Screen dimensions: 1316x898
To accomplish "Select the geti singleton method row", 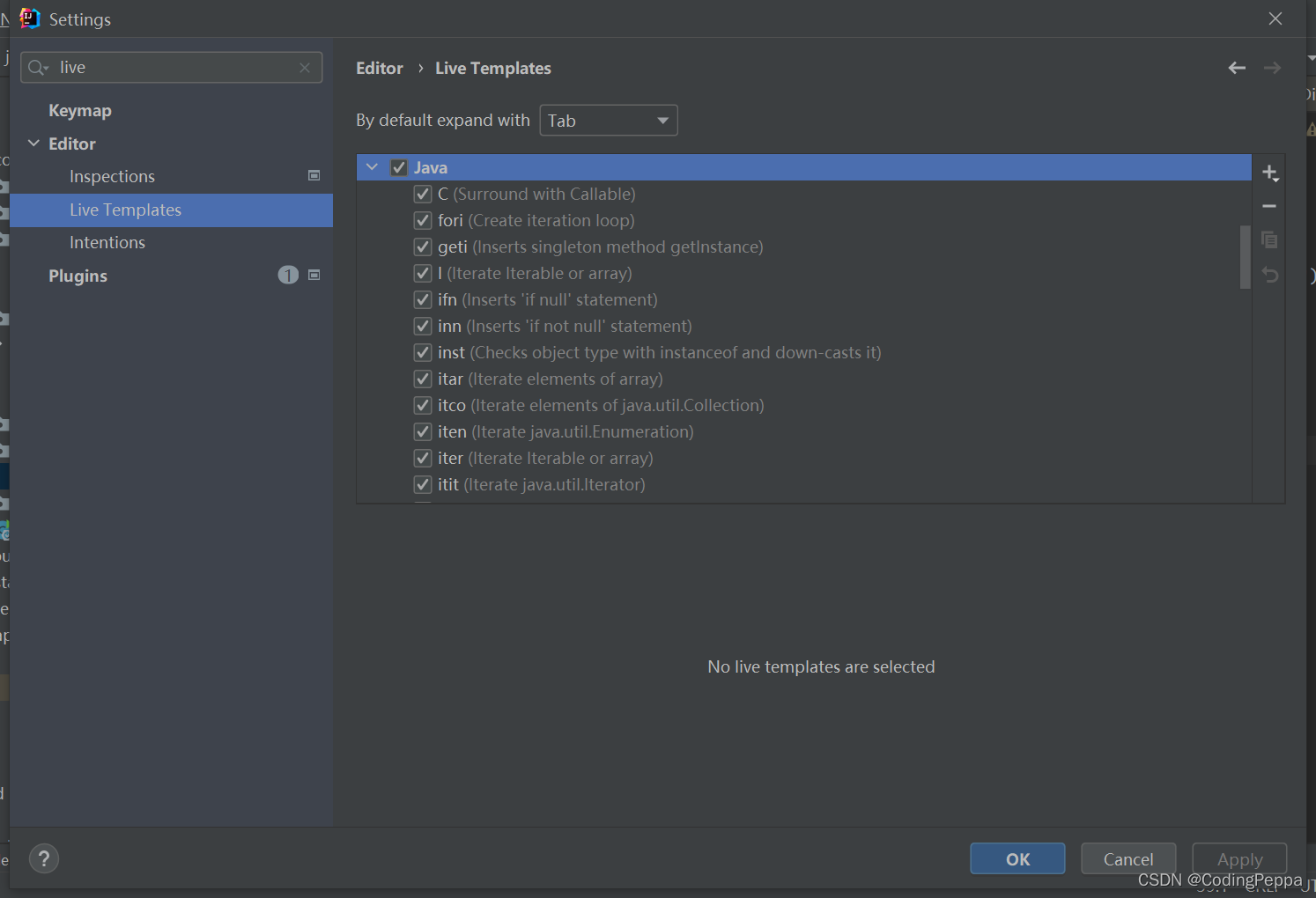I will [x=804, y=247].
